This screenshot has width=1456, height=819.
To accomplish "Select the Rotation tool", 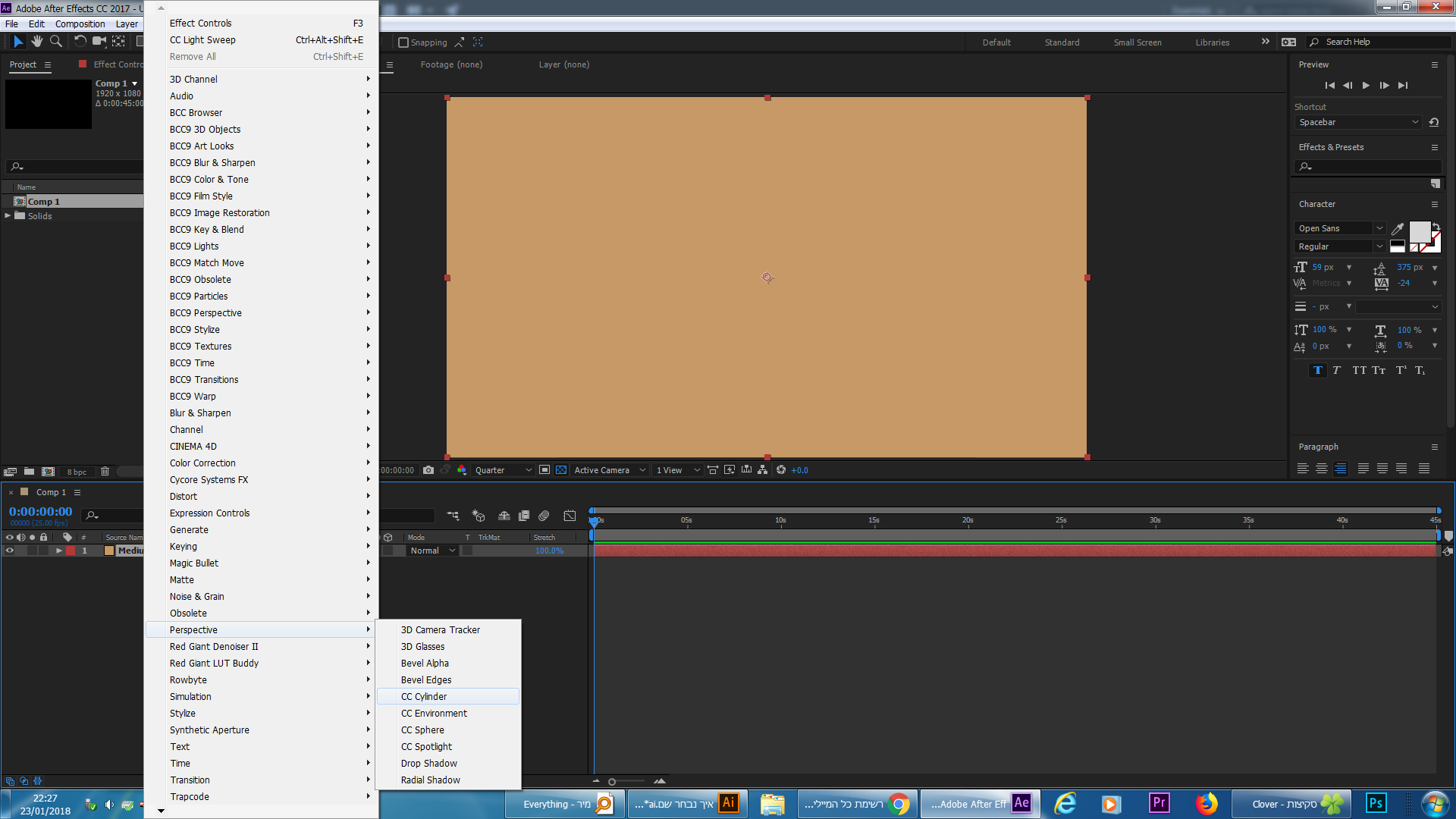I will pos(80,42).
